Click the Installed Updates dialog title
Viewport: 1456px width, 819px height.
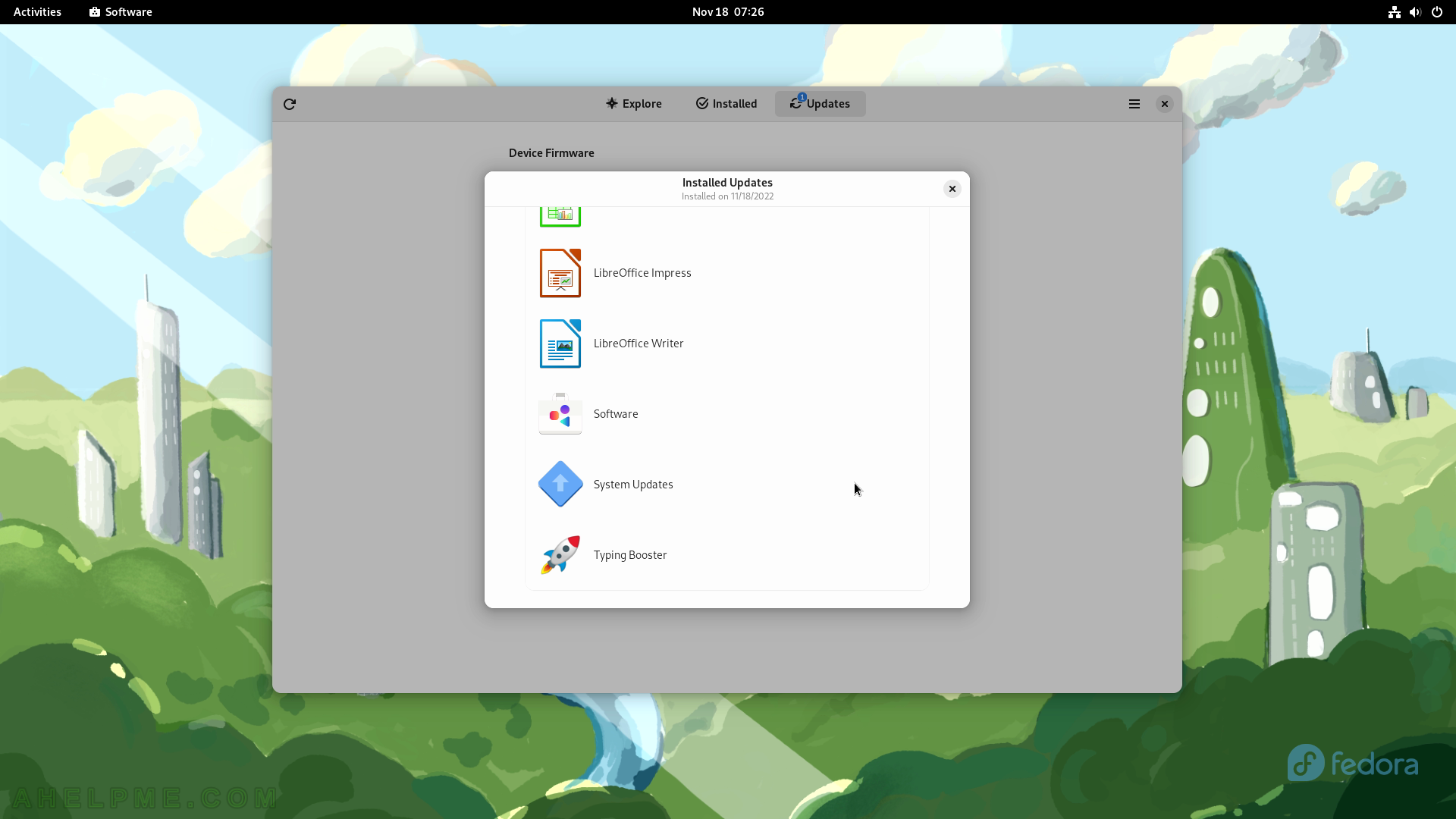tap(727, 183)
